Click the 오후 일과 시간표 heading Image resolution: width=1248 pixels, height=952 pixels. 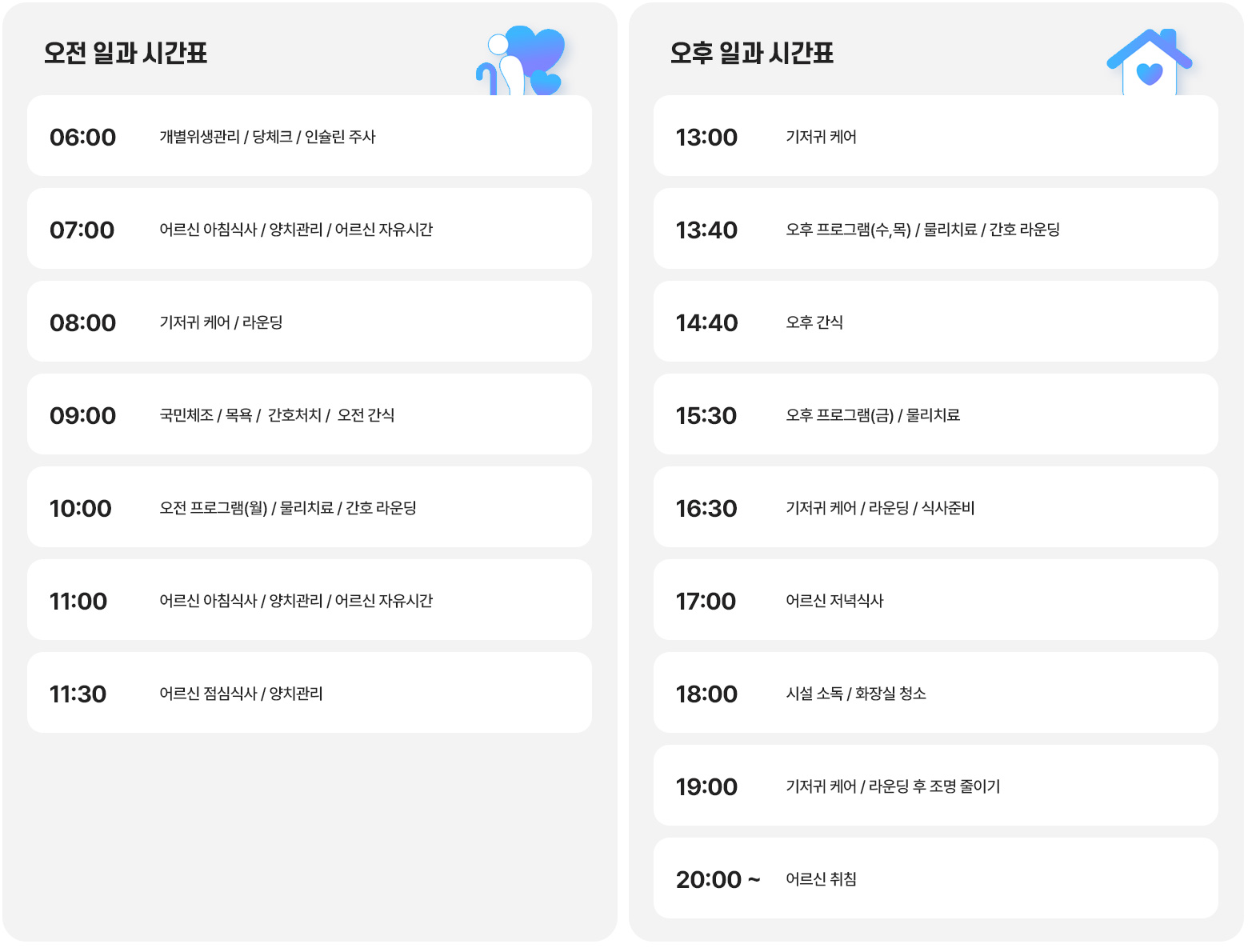coord(752,54)
